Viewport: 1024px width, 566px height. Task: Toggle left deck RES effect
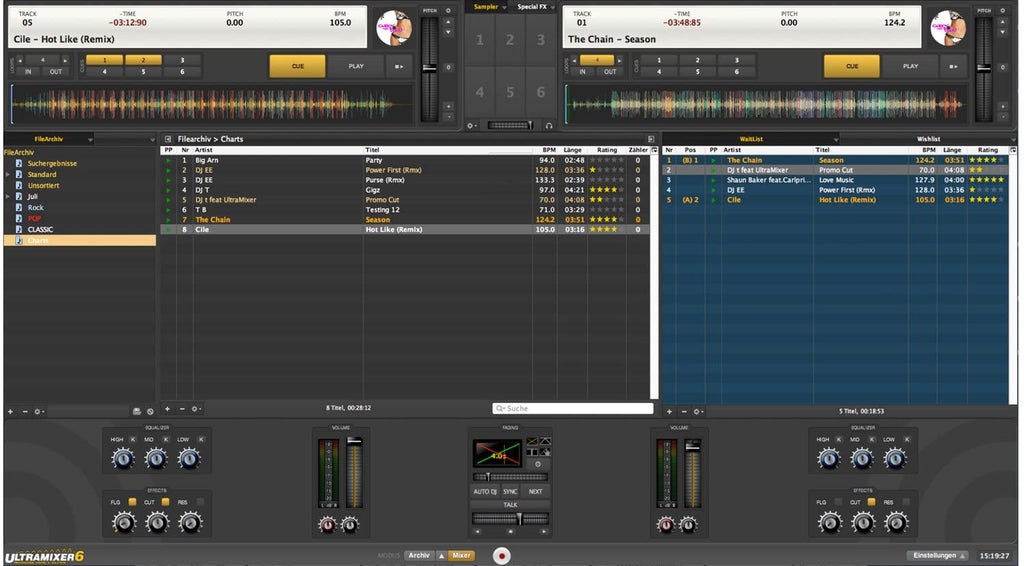pyautogui.click(x=200, y=502)
